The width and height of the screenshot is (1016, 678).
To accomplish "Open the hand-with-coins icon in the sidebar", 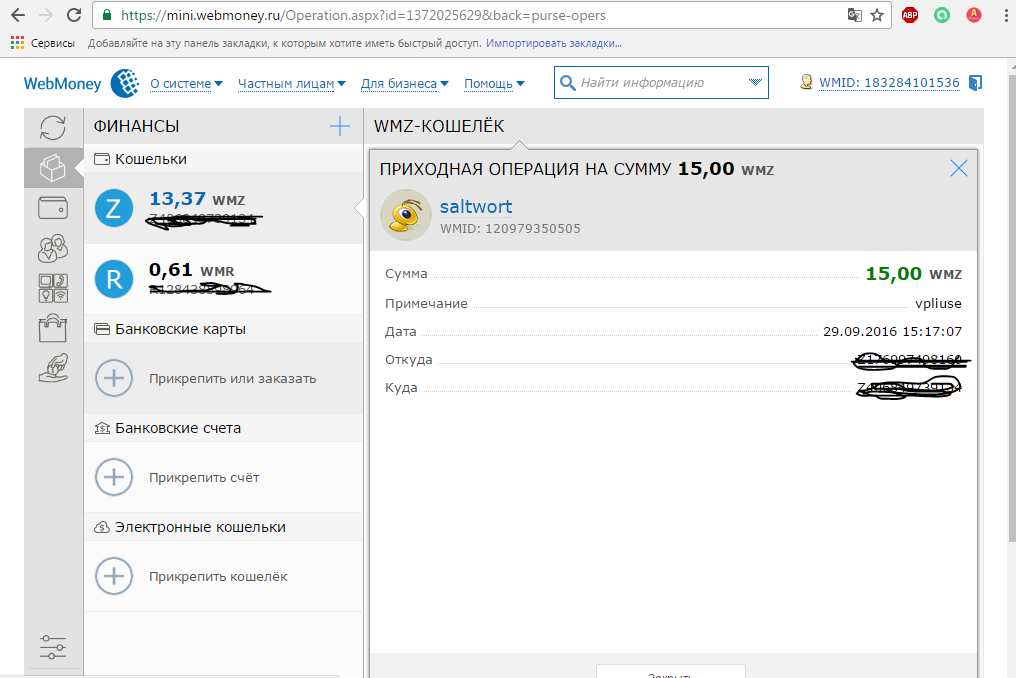I will (52, 368).
